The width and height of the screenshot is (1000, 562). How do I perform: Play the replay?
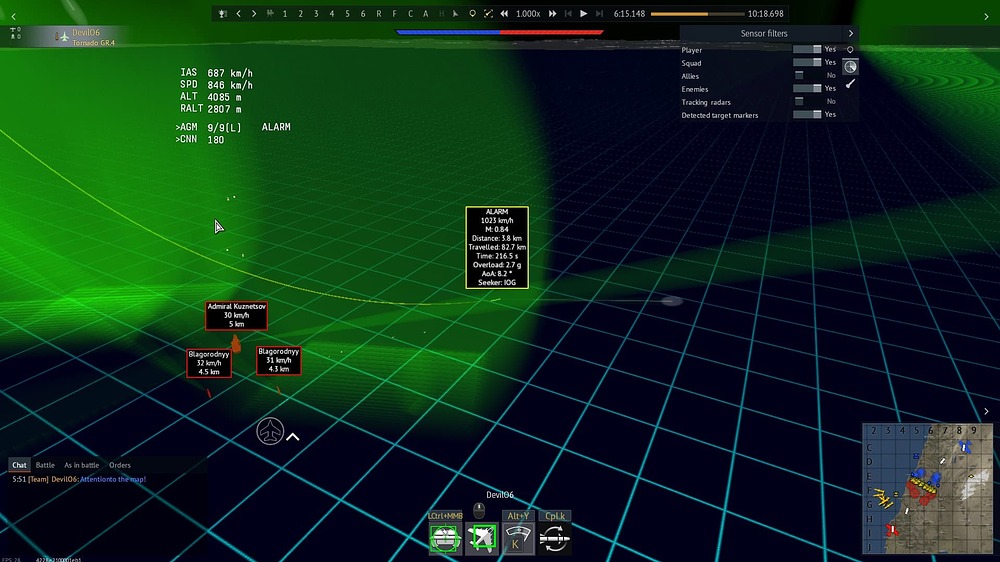click(x=584, y=13)
